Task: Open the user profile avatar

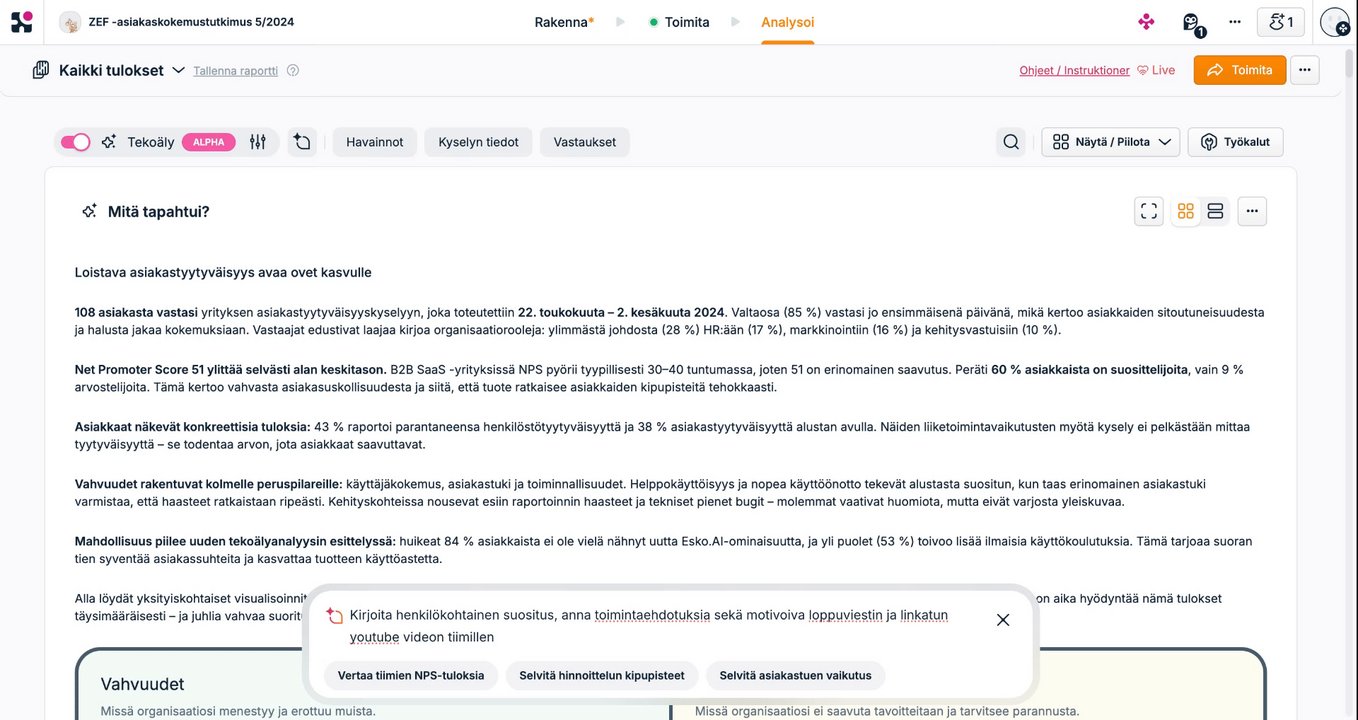Action: pos(1334,22)
